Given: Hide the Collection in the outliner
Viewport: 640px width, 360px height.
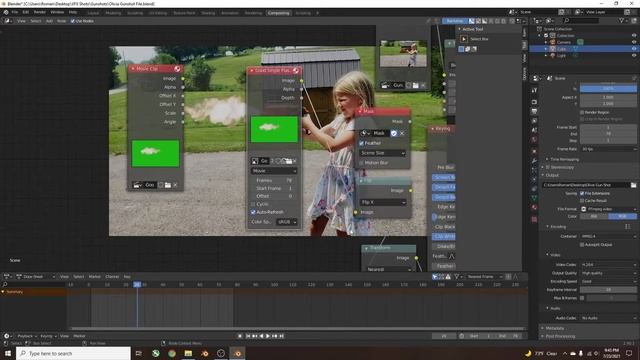Looking at the screenshot, I should pyautogui.click(x=634, y=36).
